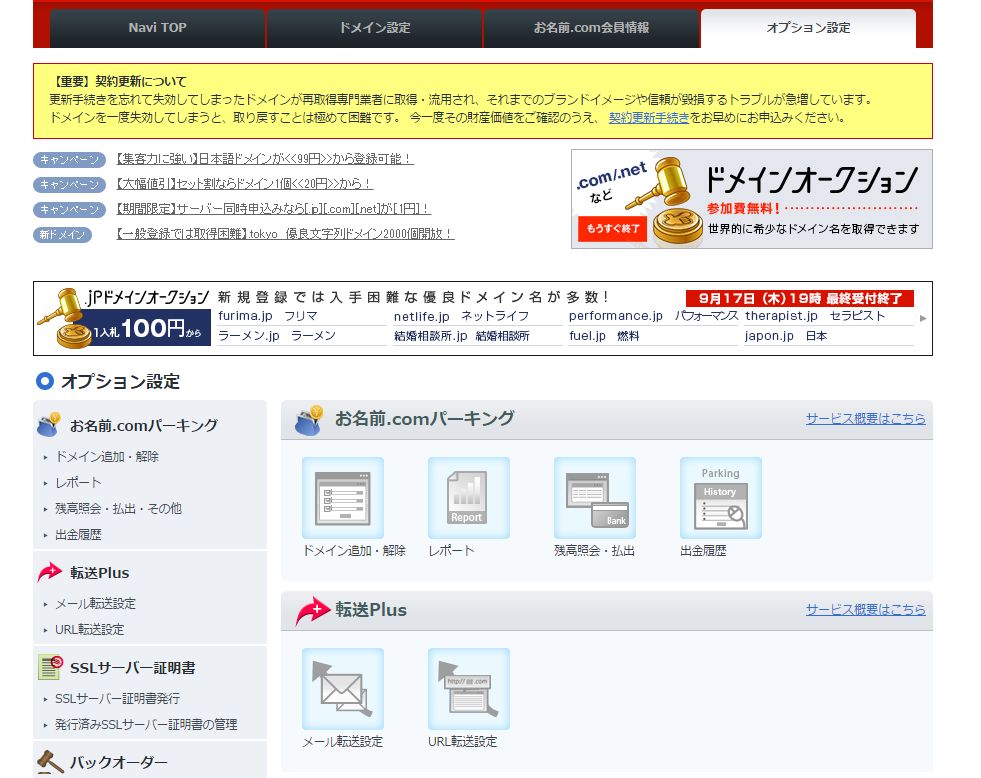Select sidebar ドメイン追加・解除 item

107,457
